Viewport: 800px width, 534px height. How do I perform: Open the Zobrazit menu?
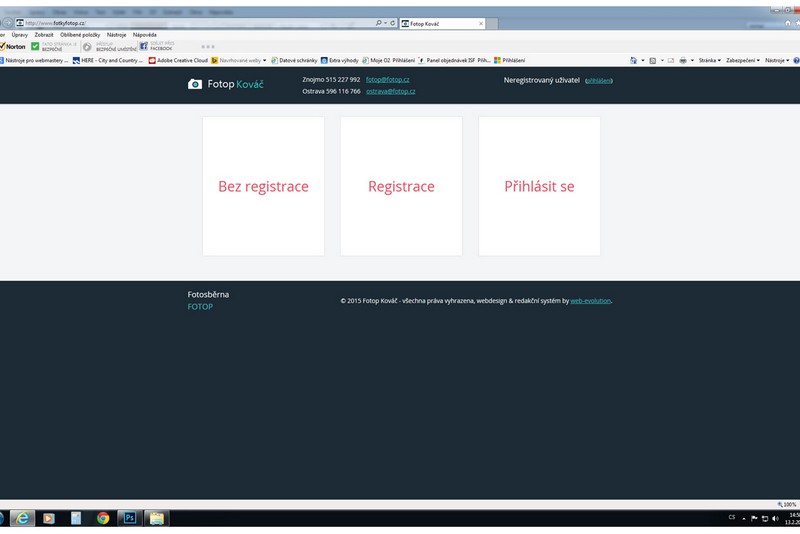point(44,34)
